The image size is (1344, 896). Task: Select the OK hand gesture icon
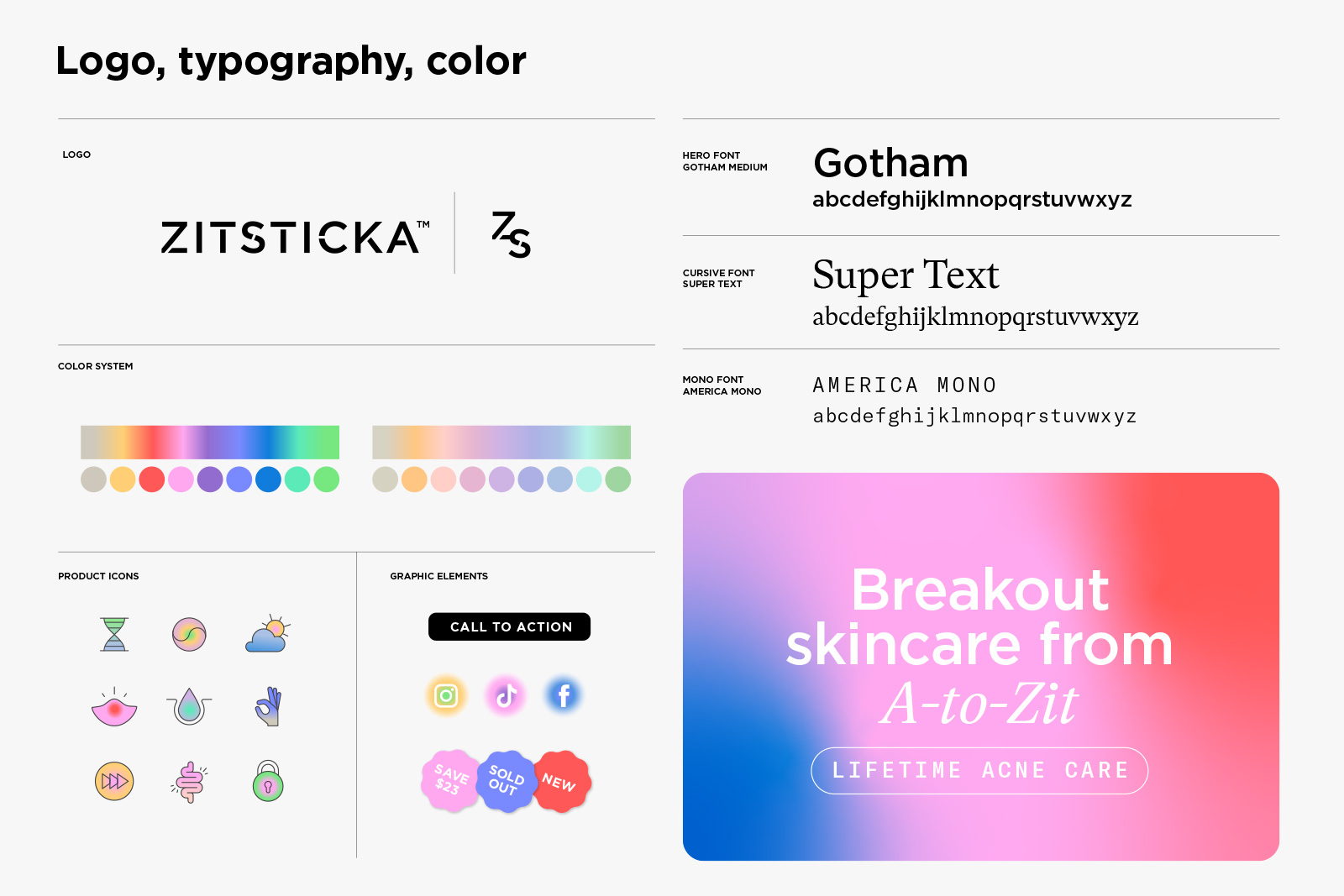tap(268, 706)
